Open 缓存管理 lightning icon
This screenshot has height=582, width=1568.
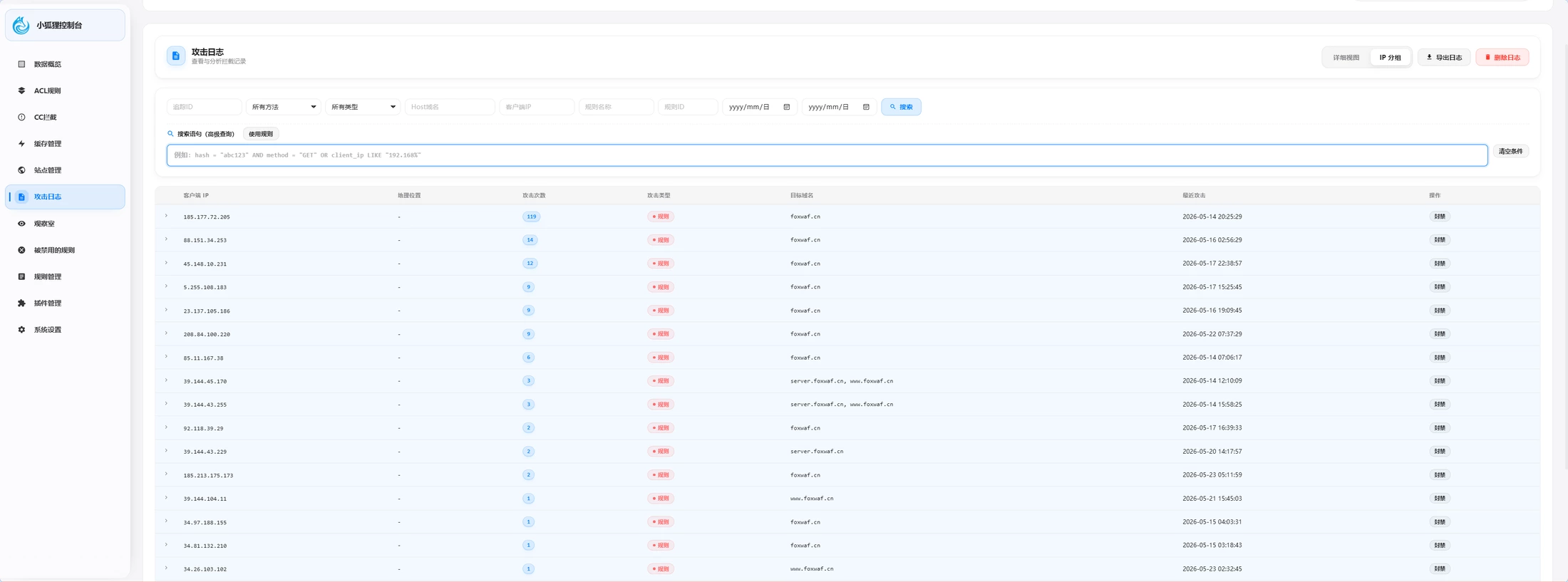(21, 144)
